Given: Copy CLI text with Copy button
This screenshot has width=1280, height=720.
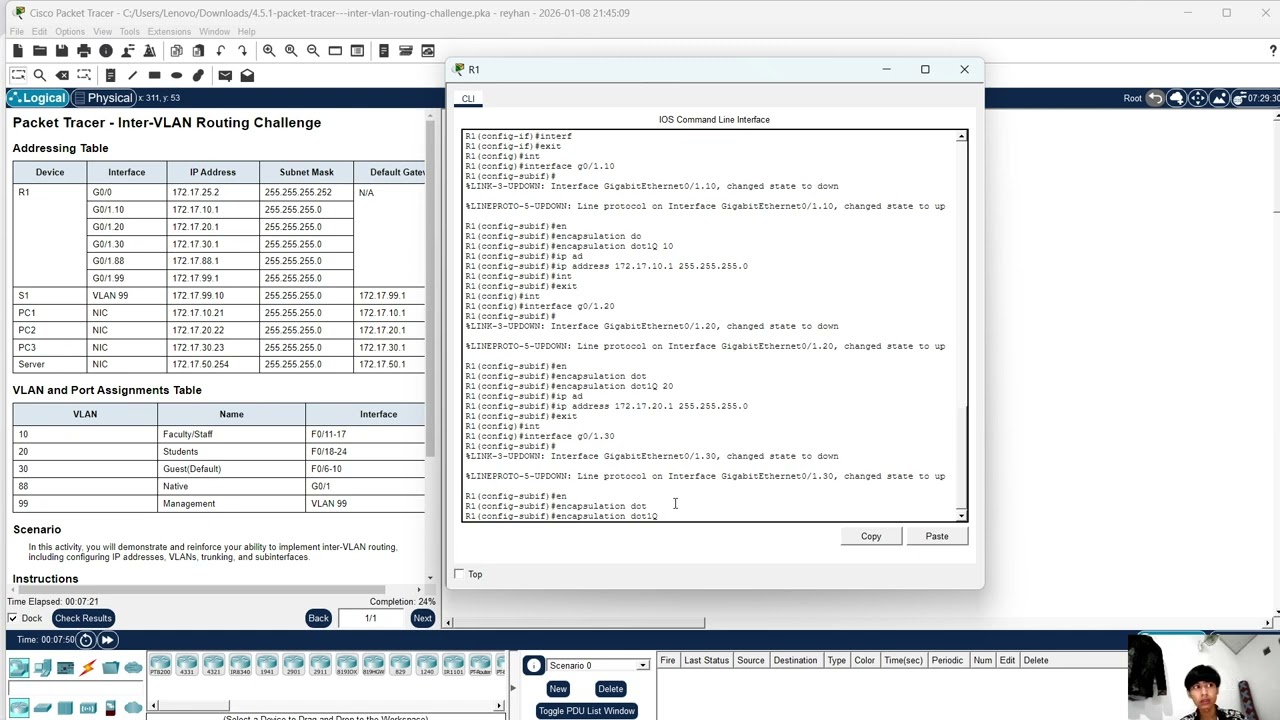Looking at the screenshot, I should 871,536.
